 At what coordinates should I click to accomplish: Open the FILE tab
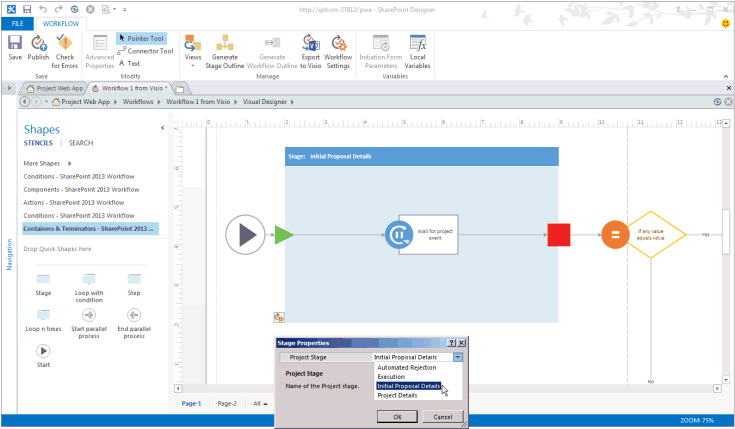[17, 23]
